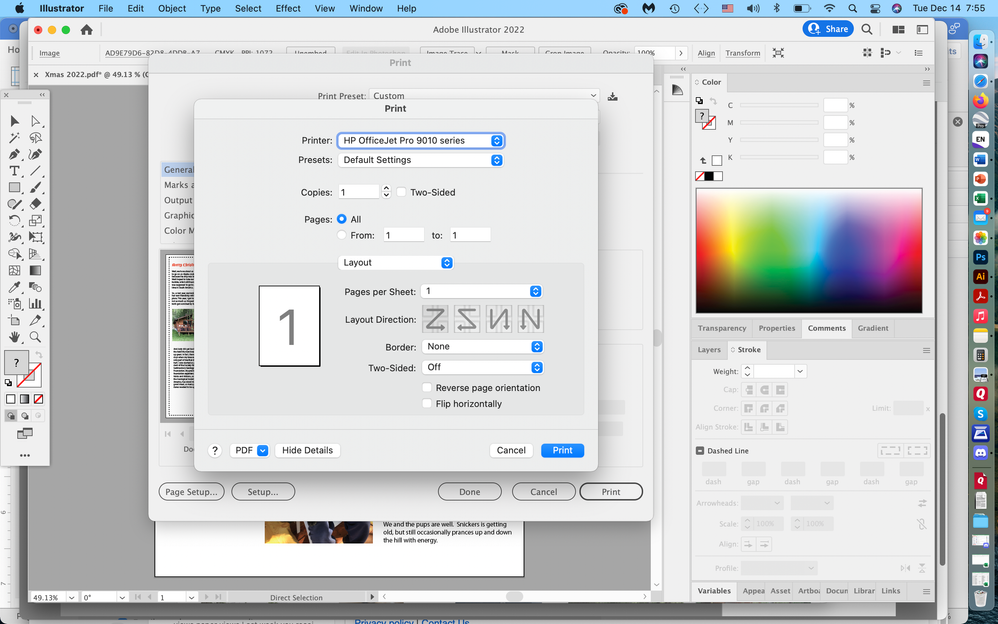Open the Border dropdown set to None
The width and height of the screenshot is (998, 624).
tap(482, 347)
